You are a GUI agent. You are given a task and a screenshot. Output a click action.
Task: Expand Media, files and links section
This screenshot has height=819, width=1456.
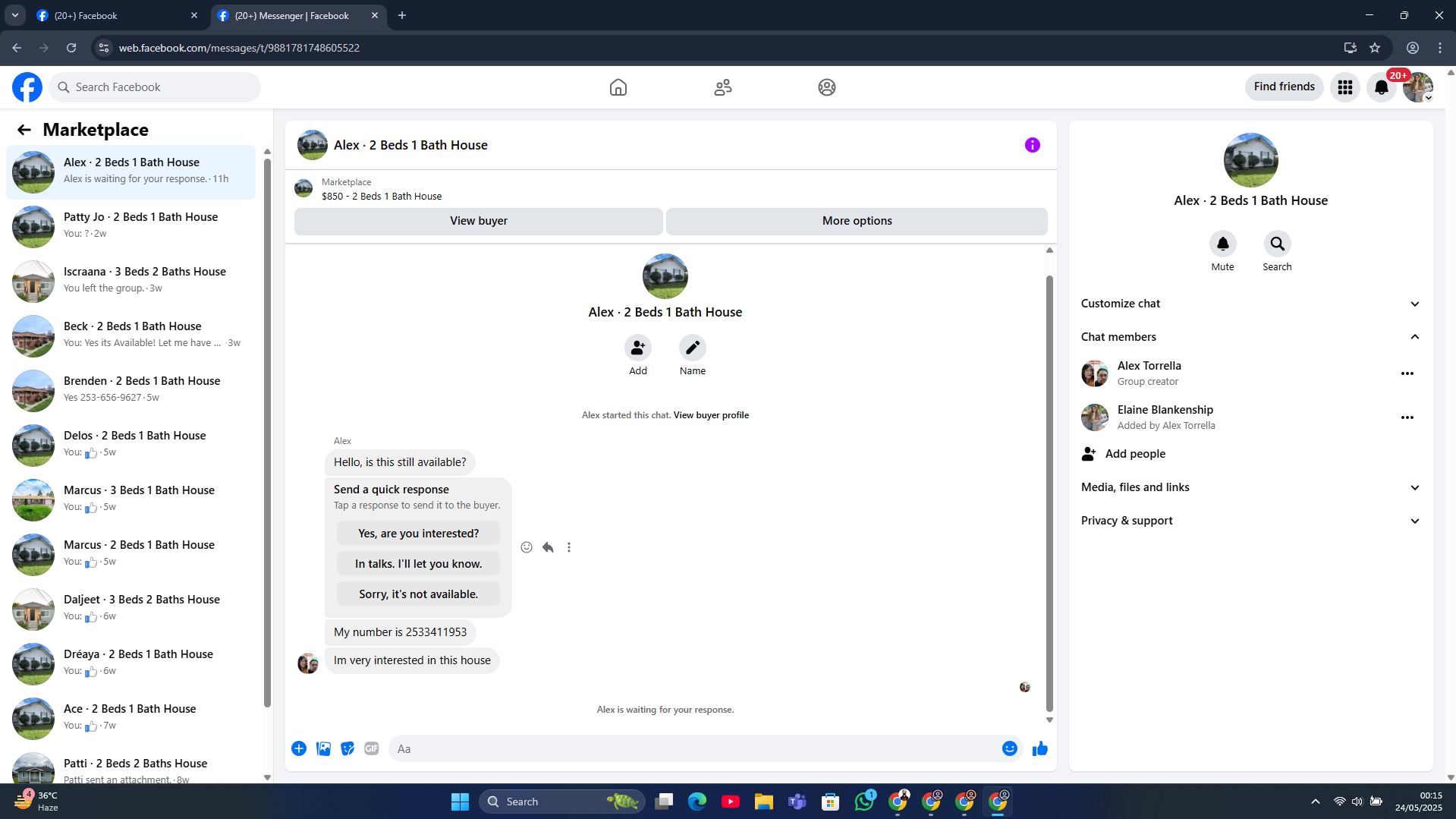(x=1250, y=487)
